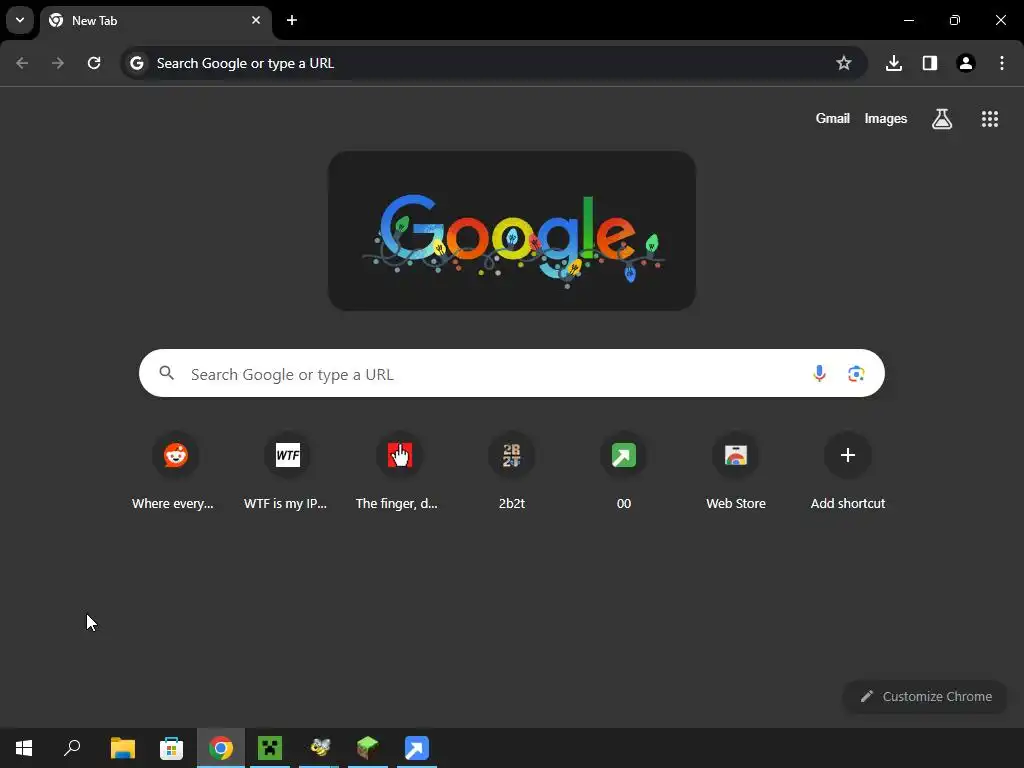Click the Google search box field
Image resolution: width=1024 pixels, height=768 pixels.
[x=511, y=374]
